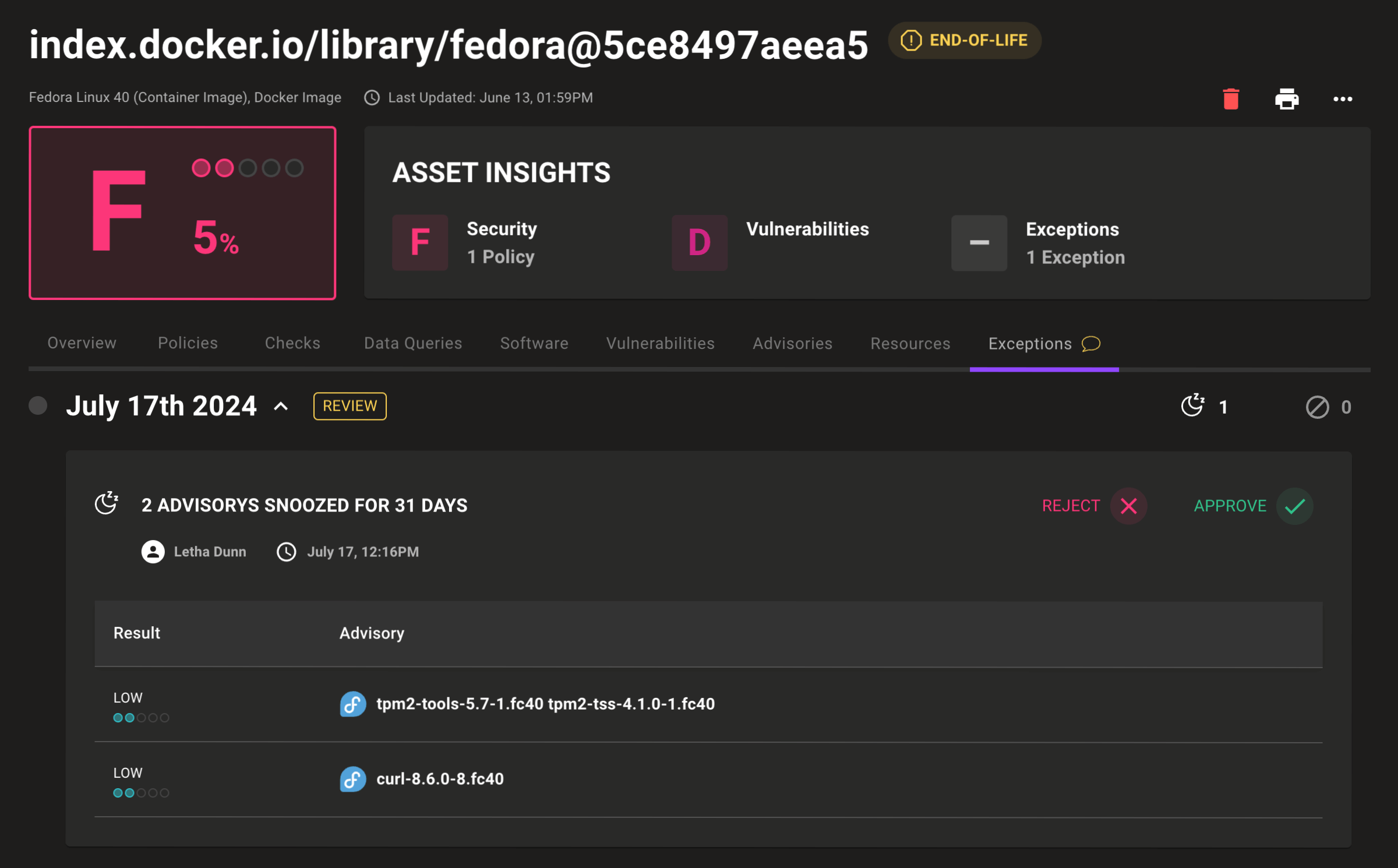1398x868 pixels.
Task: Click the curl-8.6.0-8.fc40 advisory link
Action: [x=439, y=778]
